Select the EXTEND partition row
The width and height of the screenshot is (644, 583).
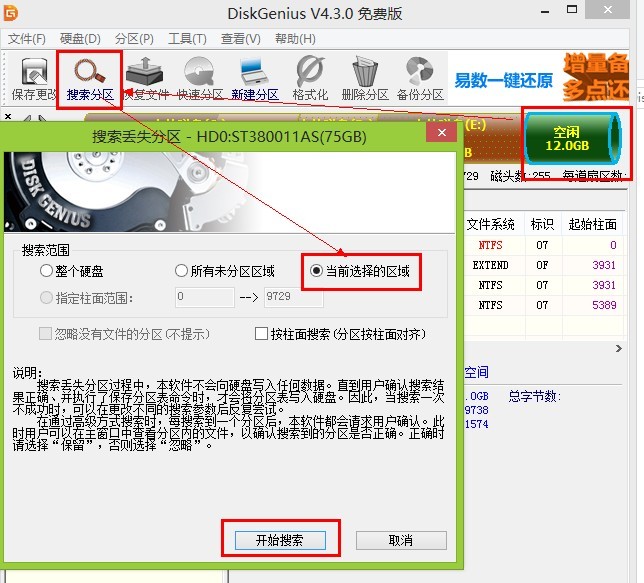(544, 265)
